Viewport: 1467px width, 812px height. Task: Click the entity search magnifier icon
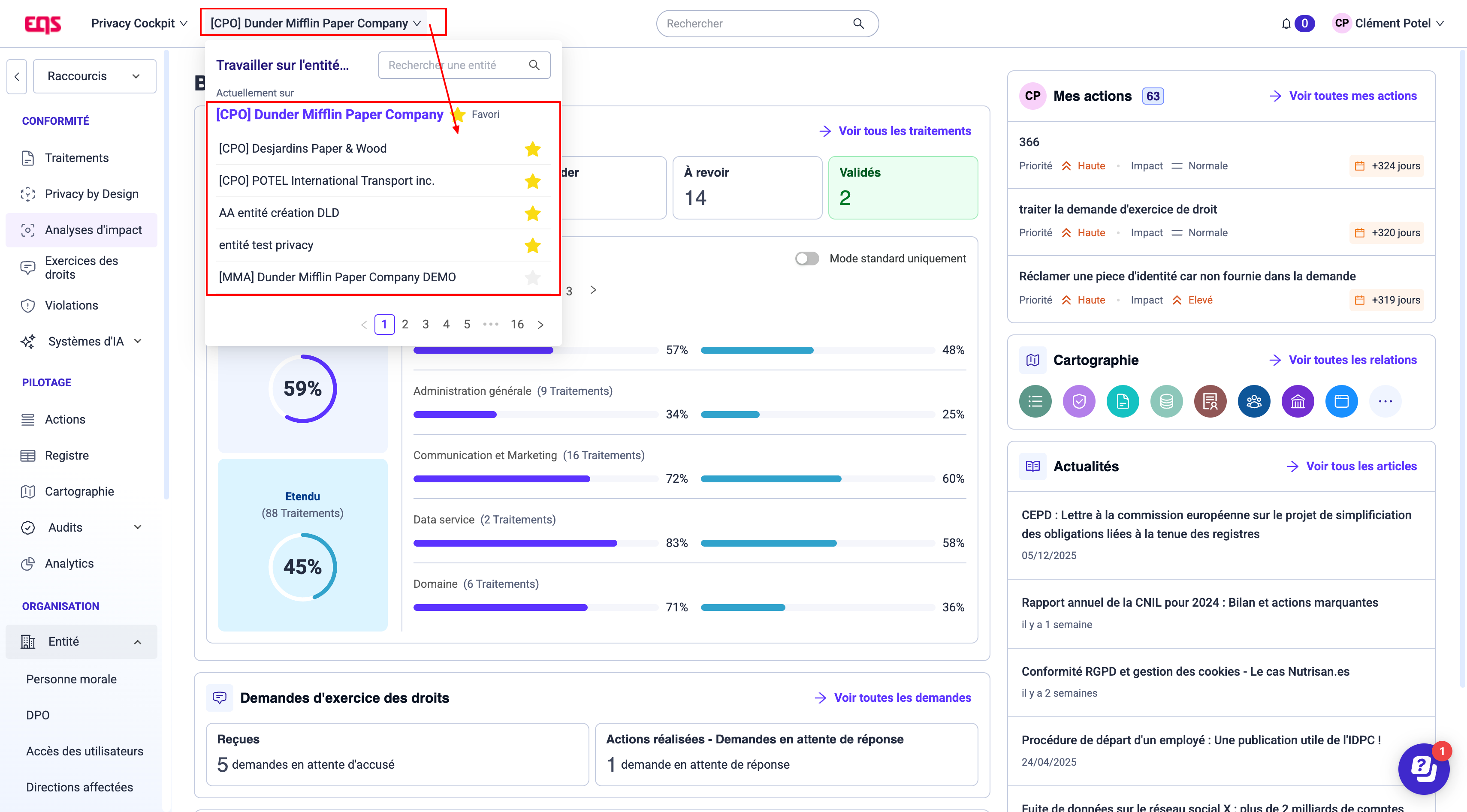coord(534,65)
